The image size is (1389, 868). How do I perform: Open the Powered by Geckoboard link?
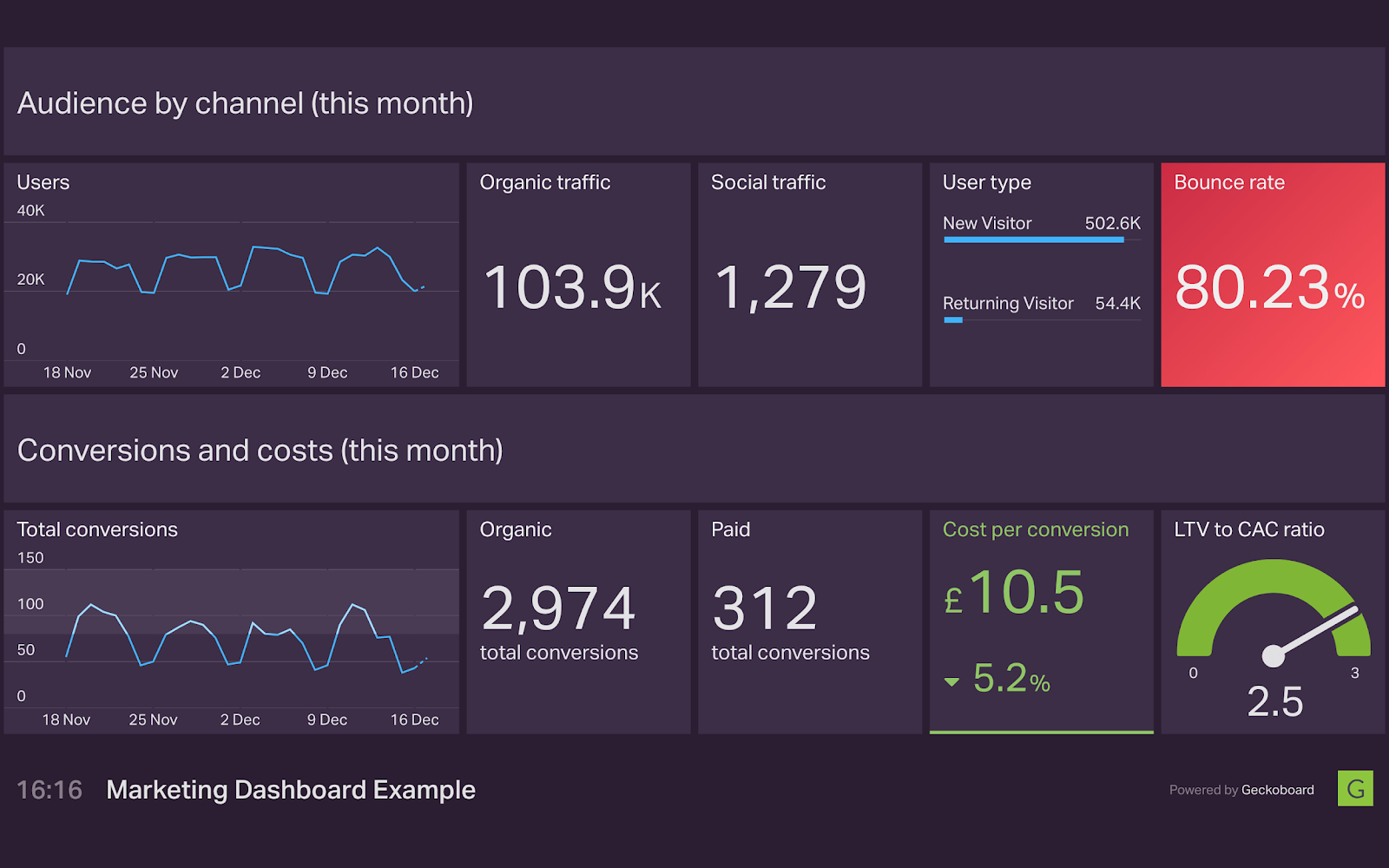click(1241, 790)
